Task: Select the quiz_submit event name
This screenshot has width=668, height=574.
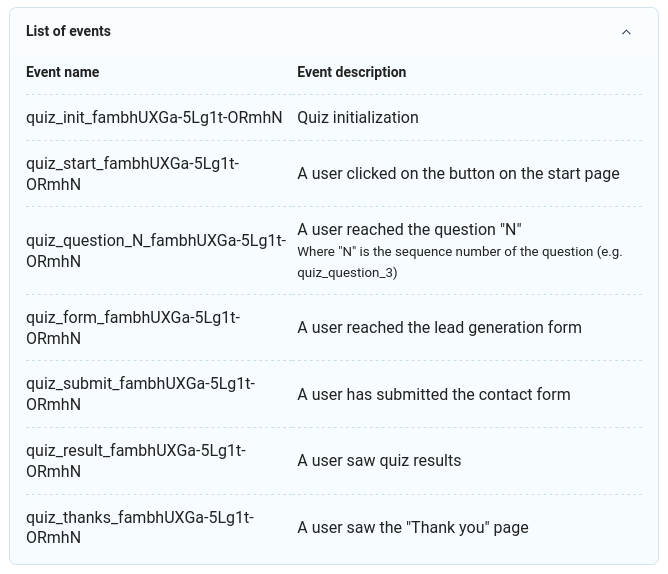Action: [x=141, y=394]
